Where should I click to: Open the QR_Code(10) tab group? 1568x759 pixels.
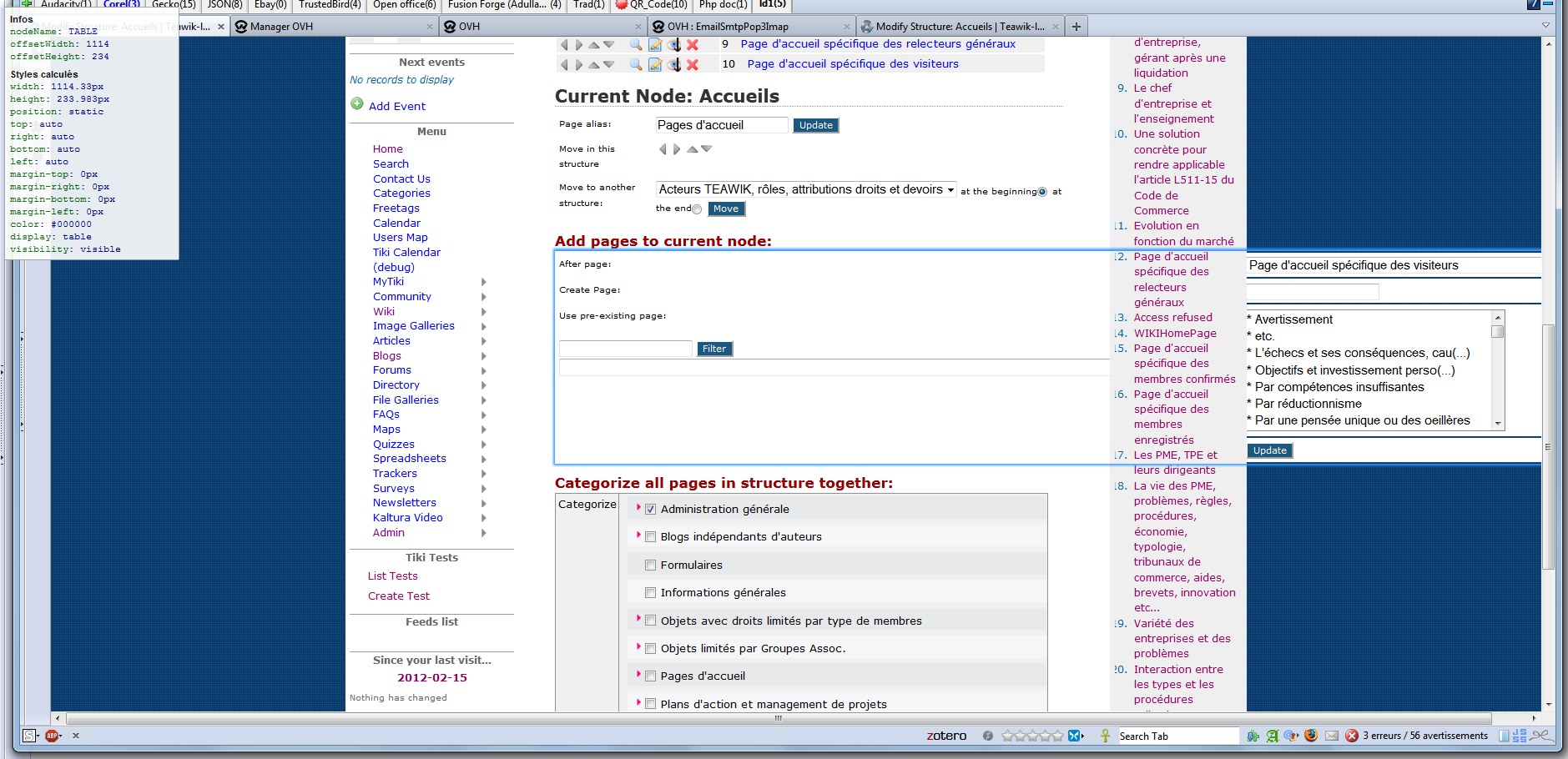pos(652,5)
